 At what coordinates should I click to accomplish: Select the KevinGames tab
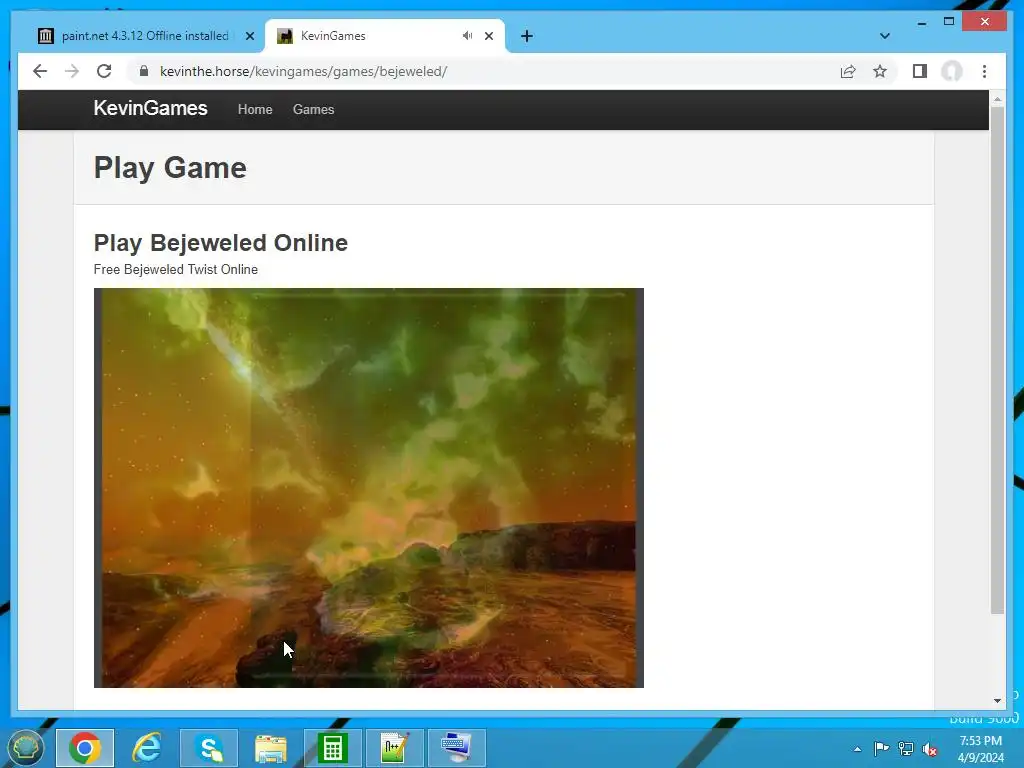tap(385, 36)
